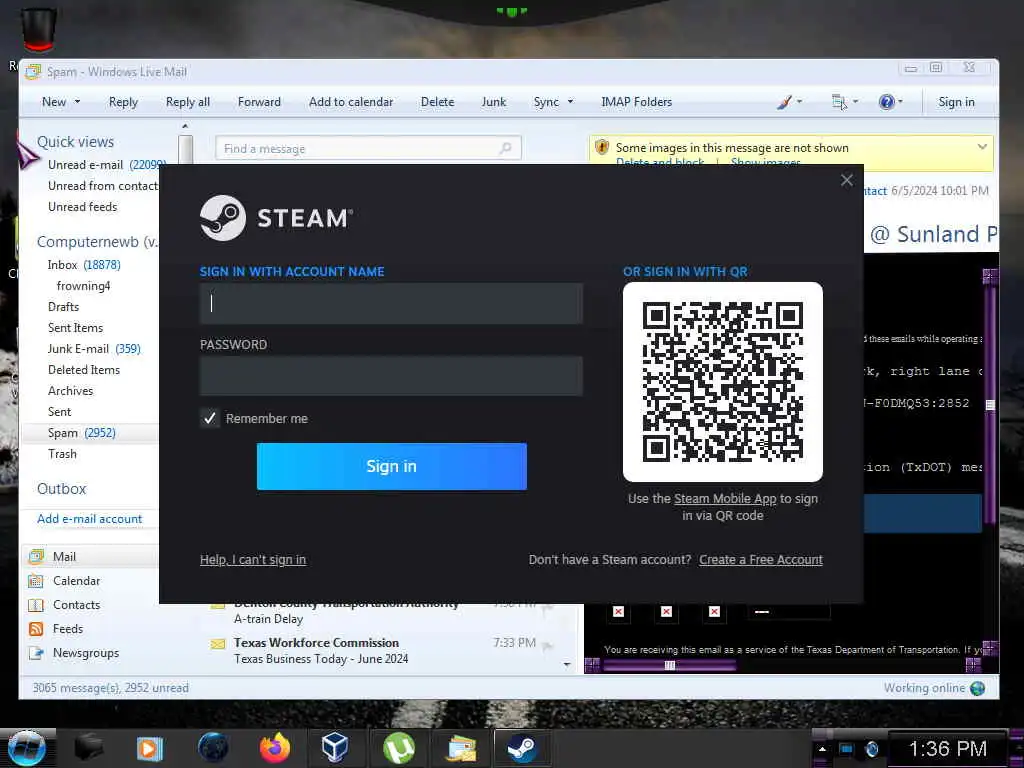Expand the New button dropdown arrow
This screenshot has height=768, width=1024.
click(x=78, y=102)
